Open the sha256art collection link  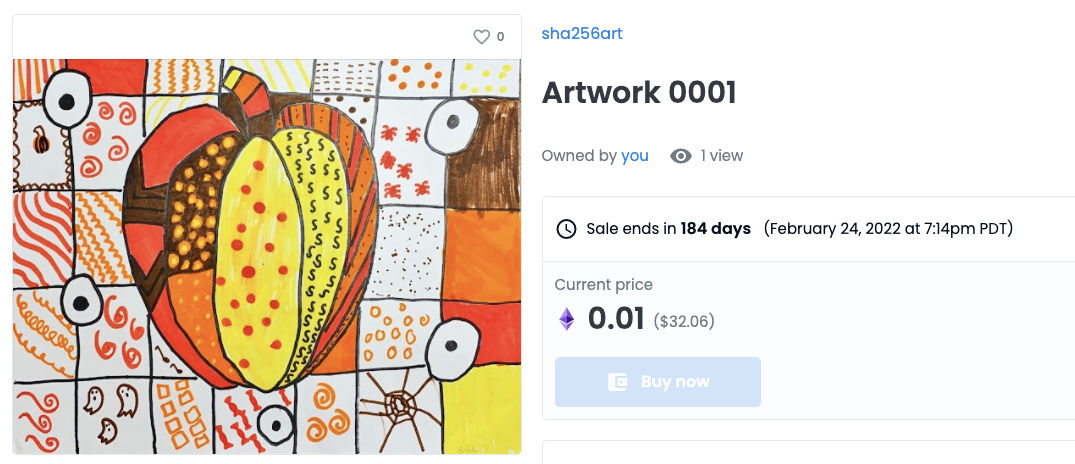582,33
